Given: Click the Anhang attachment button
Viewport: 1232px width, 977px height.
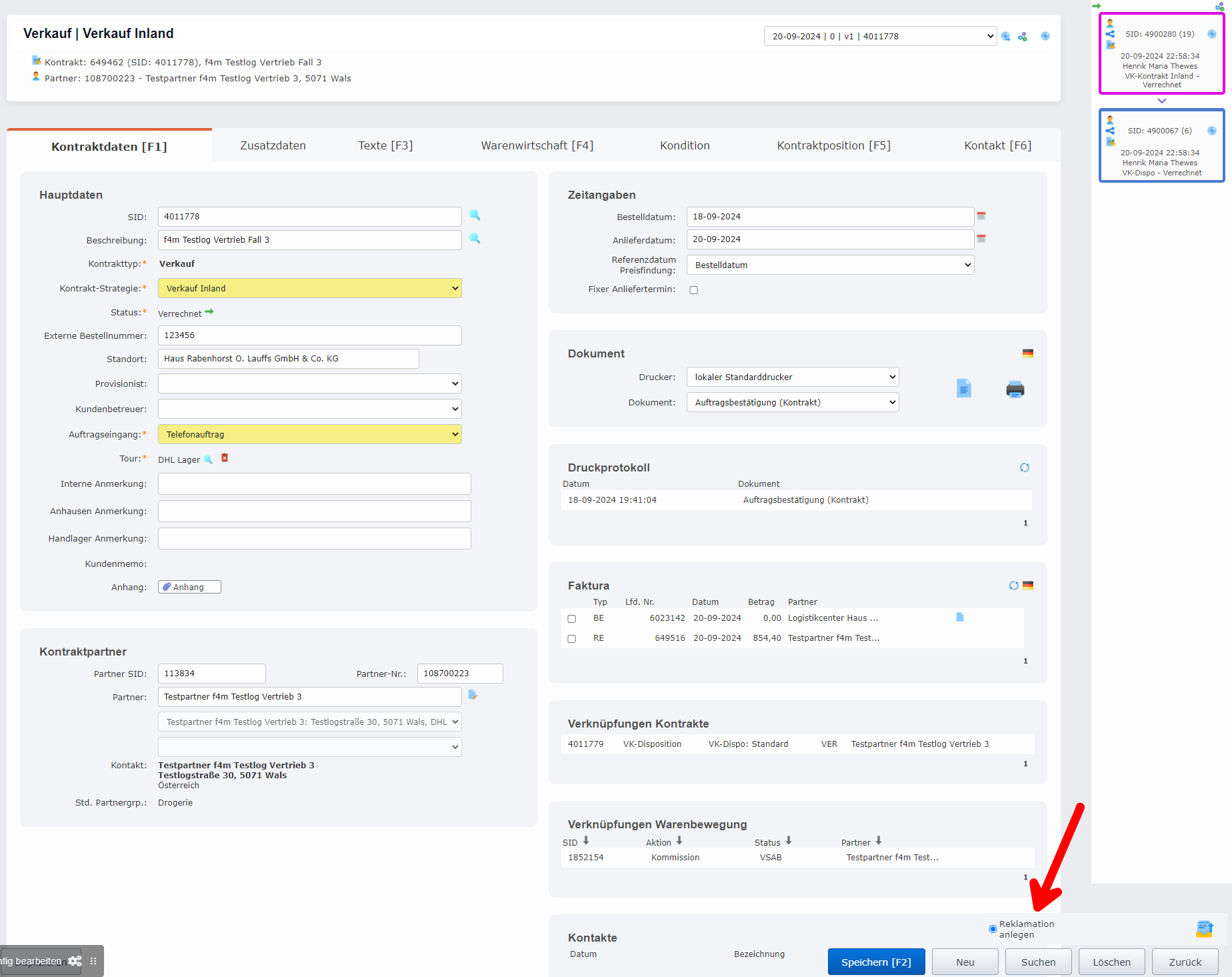Looking at the screenshot, I should pyautogui.click(x=189, y=587).
